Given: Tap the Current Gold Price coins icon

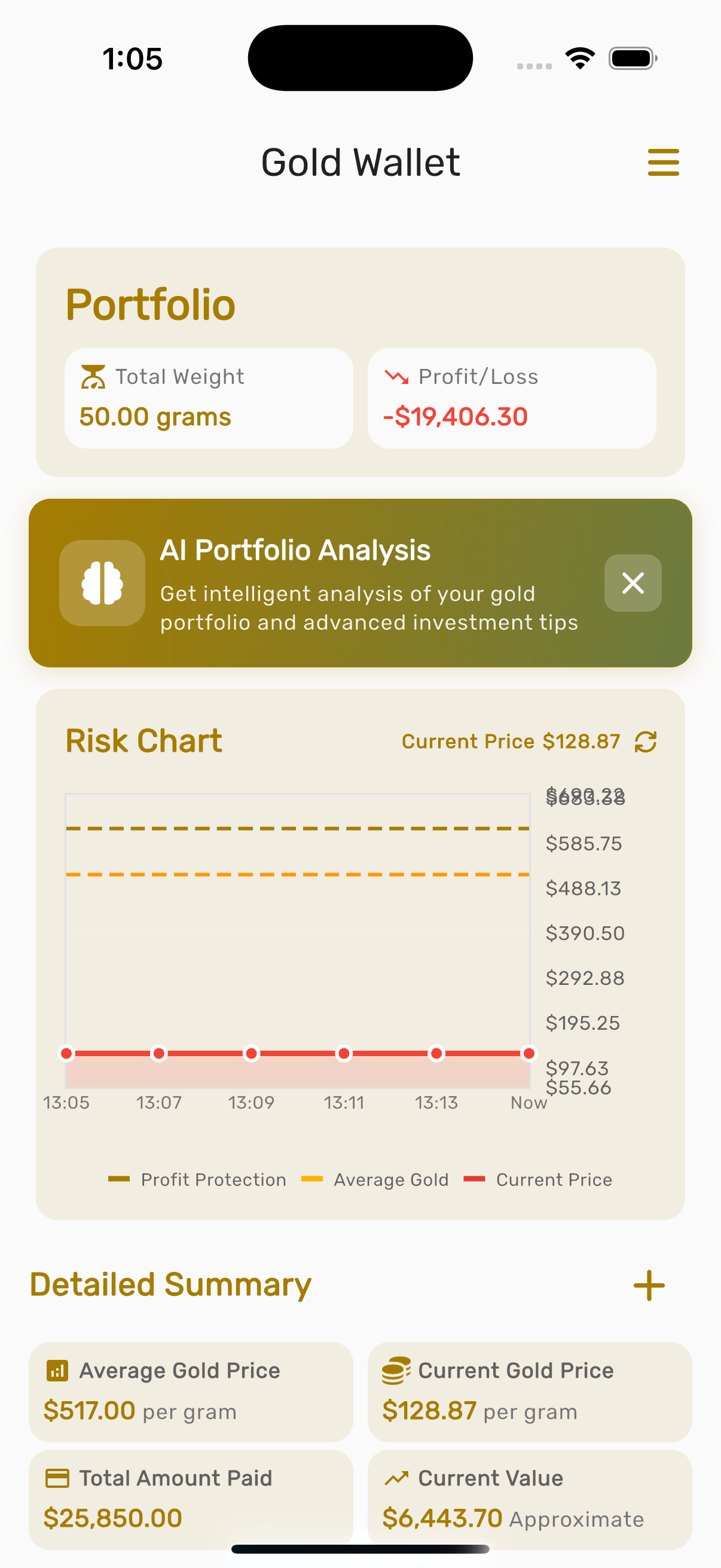Looking at the screenshot, I should tap(396, 1370).
